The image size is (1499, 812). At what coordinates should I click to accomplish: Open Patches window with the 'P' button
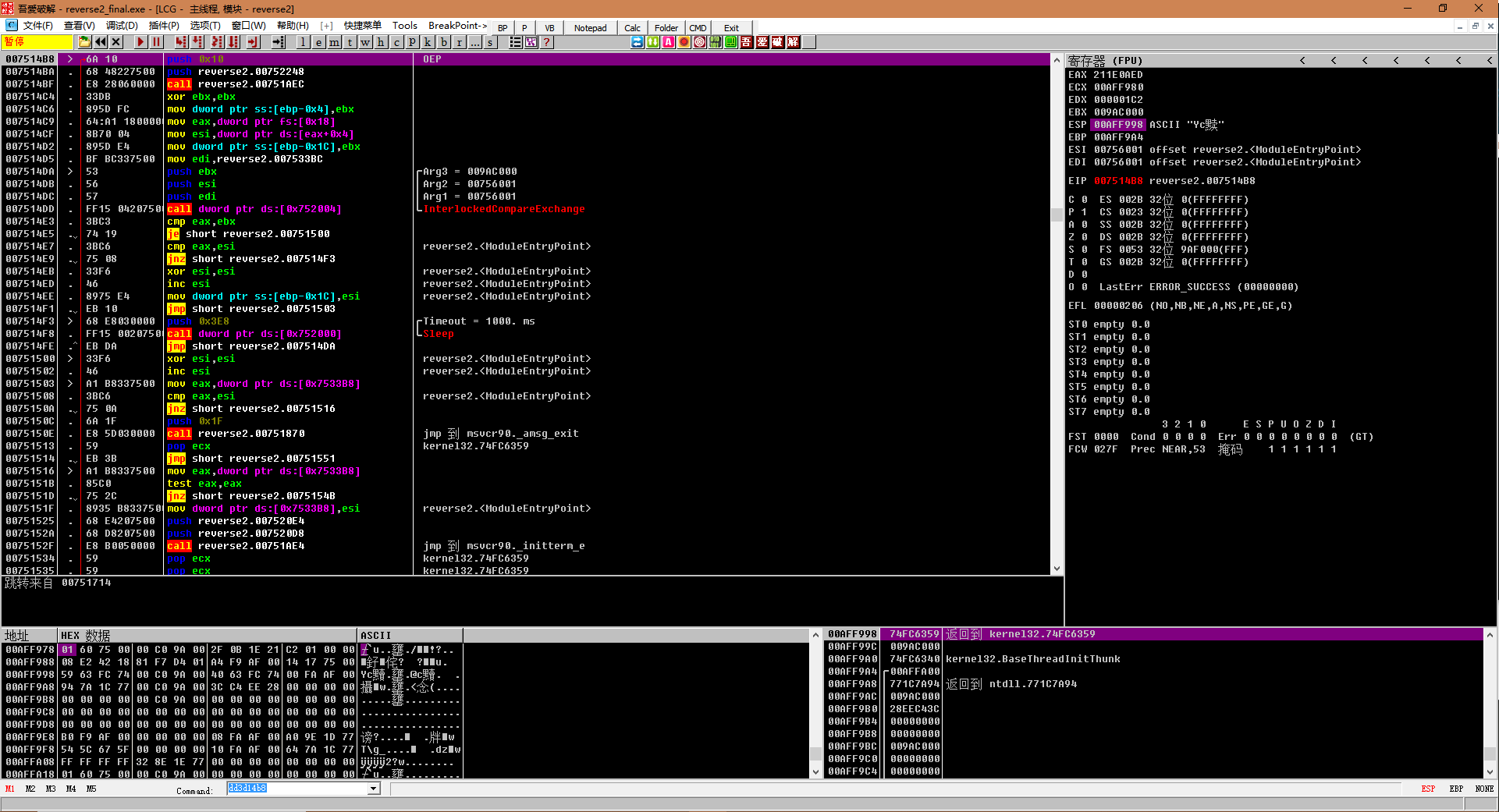pos(412,42)
